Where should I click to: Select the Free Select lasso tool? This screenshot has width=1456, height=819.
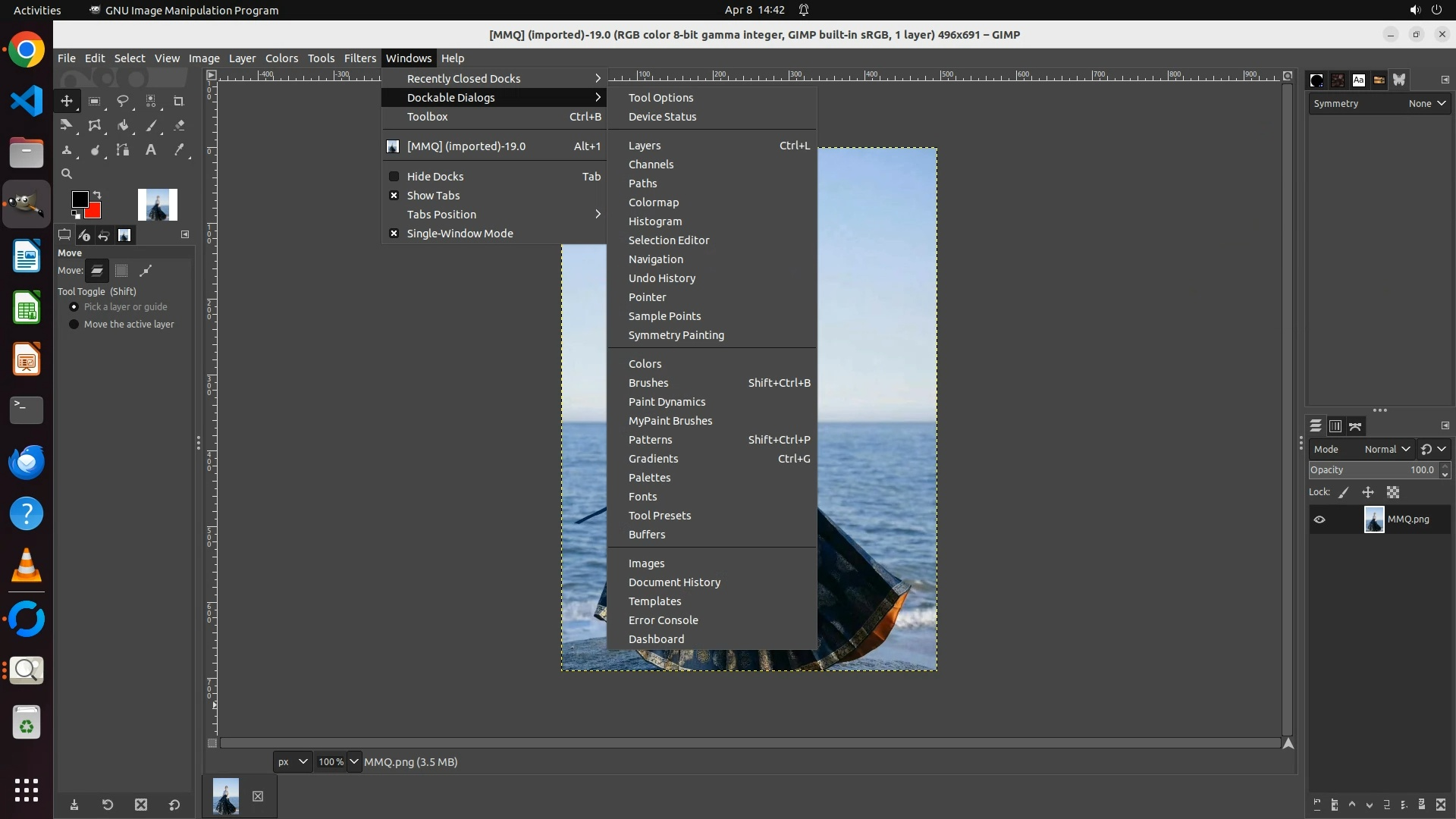click(x=122, y=101)
